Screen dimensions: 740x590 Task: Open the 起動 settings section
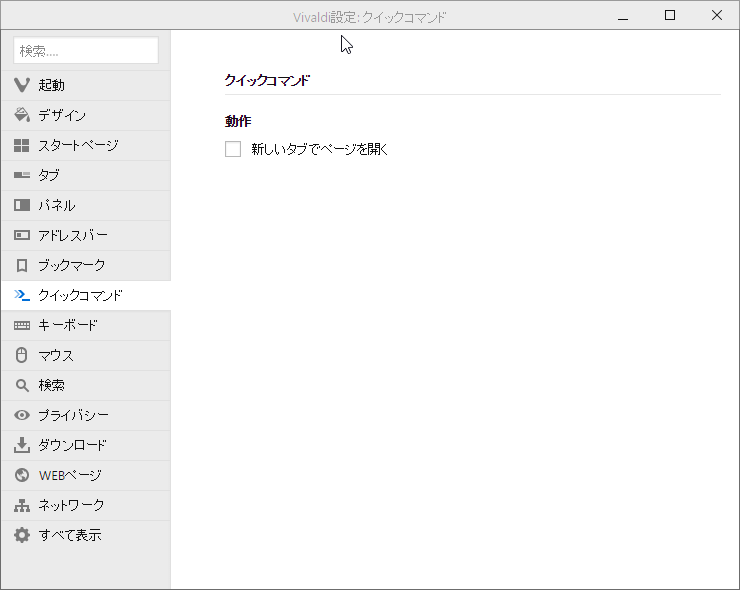[x=86, y=85]
